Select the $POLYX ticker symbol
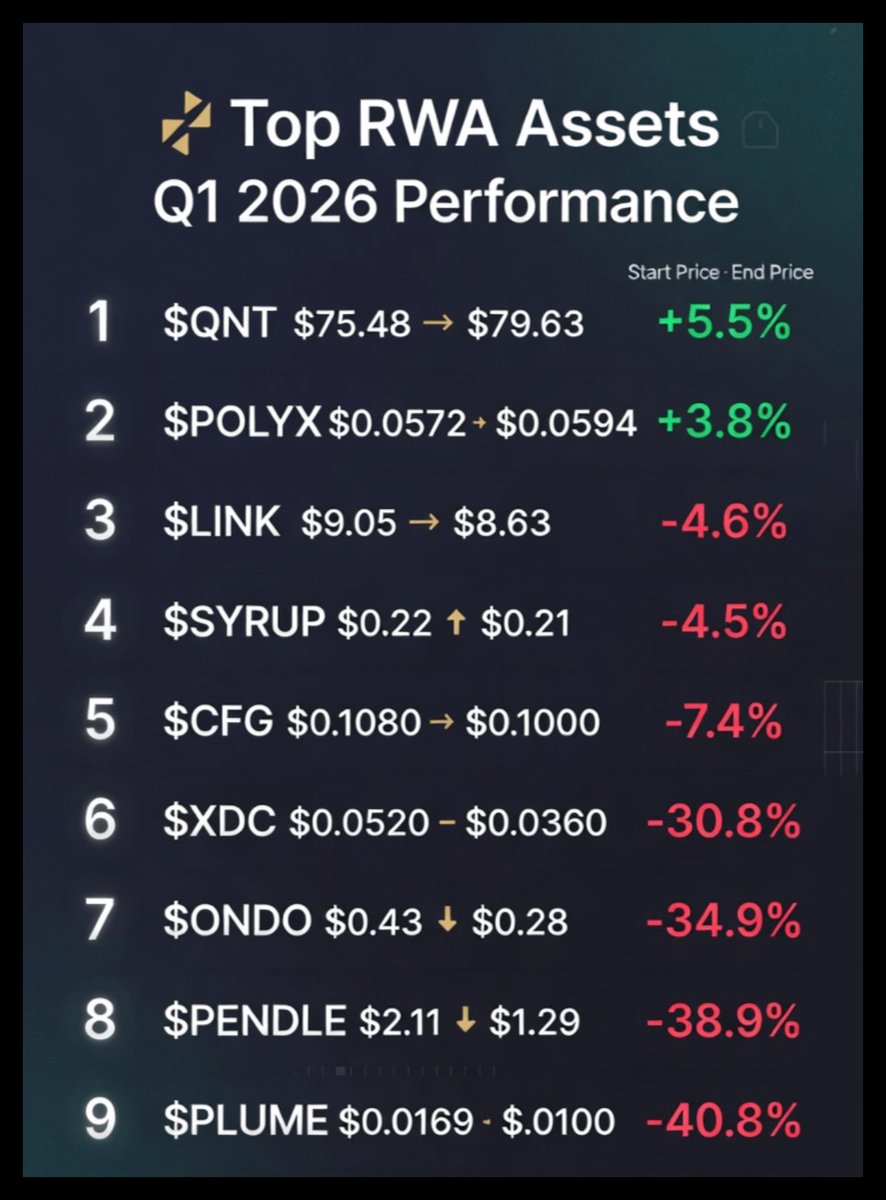Image resolution: width=886 pixels, height=1200 pixels. tap(242, 423)
